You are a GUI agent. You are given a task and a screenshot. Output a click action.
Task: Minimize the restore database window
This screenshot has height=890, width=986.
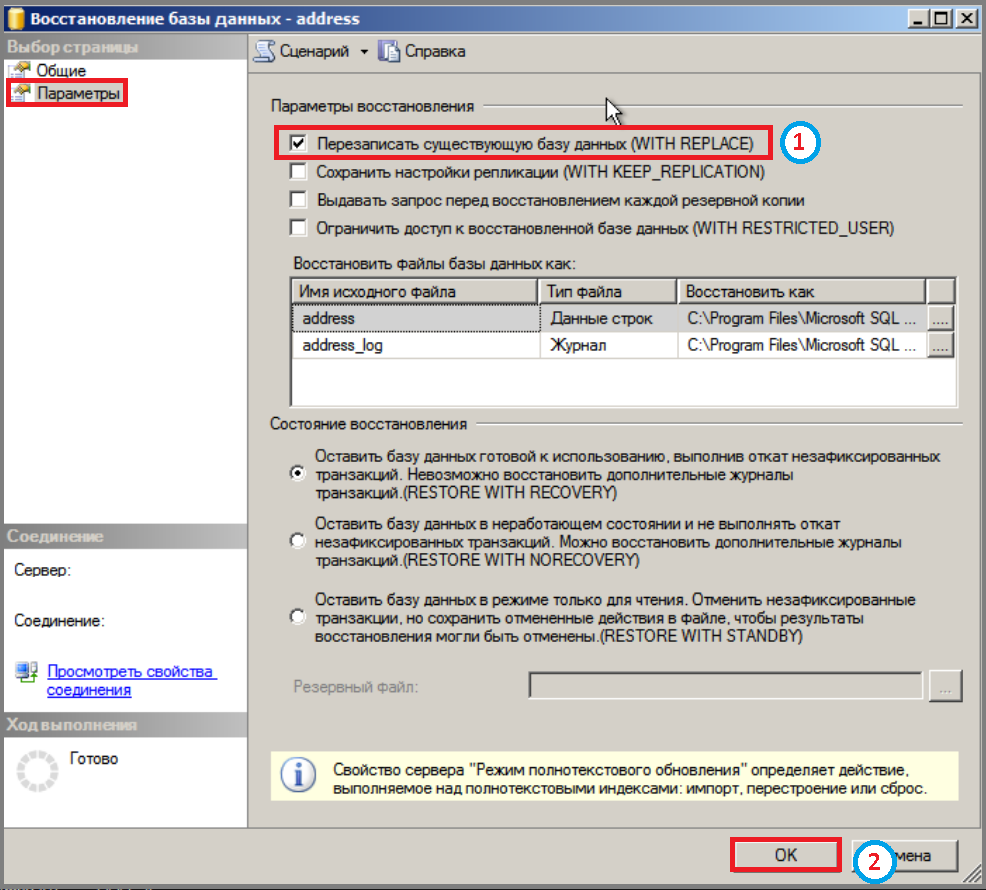pos(917,19)
